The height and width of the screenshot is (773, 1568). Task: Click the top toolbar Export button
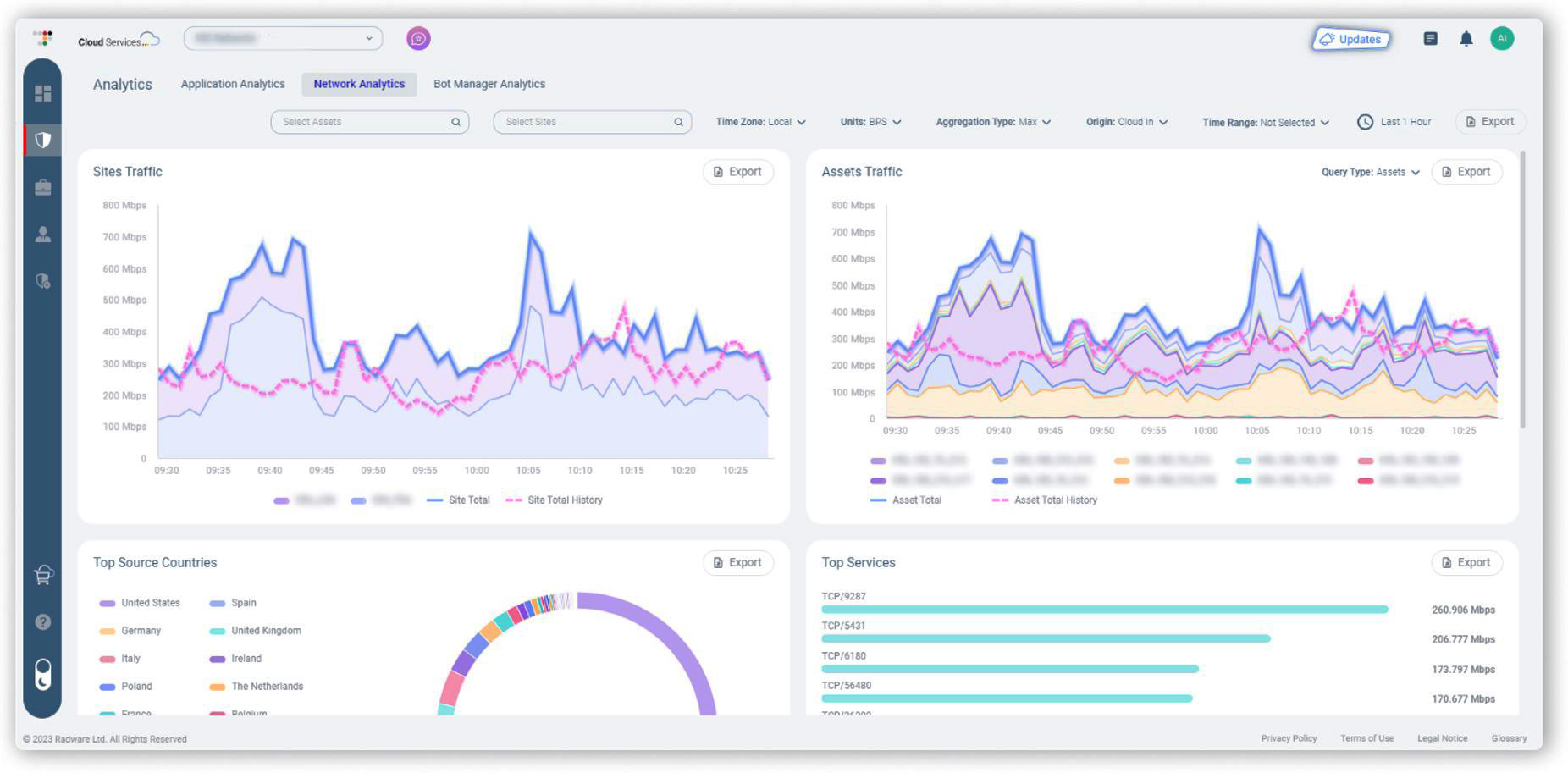point(1490,122)
